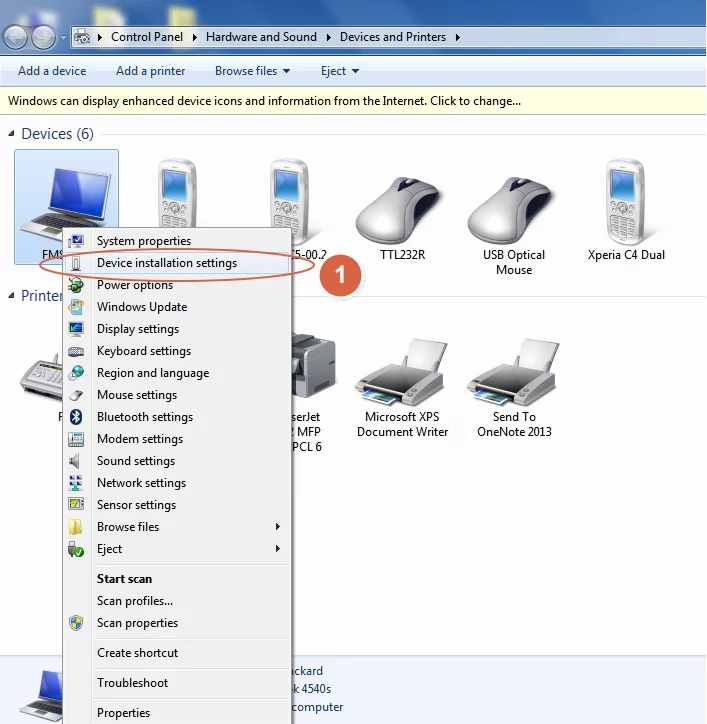Viewport: 707px width, 724px height.
Task: Open Bluetooth settings menu entry
Action: [x=176, y=417]
